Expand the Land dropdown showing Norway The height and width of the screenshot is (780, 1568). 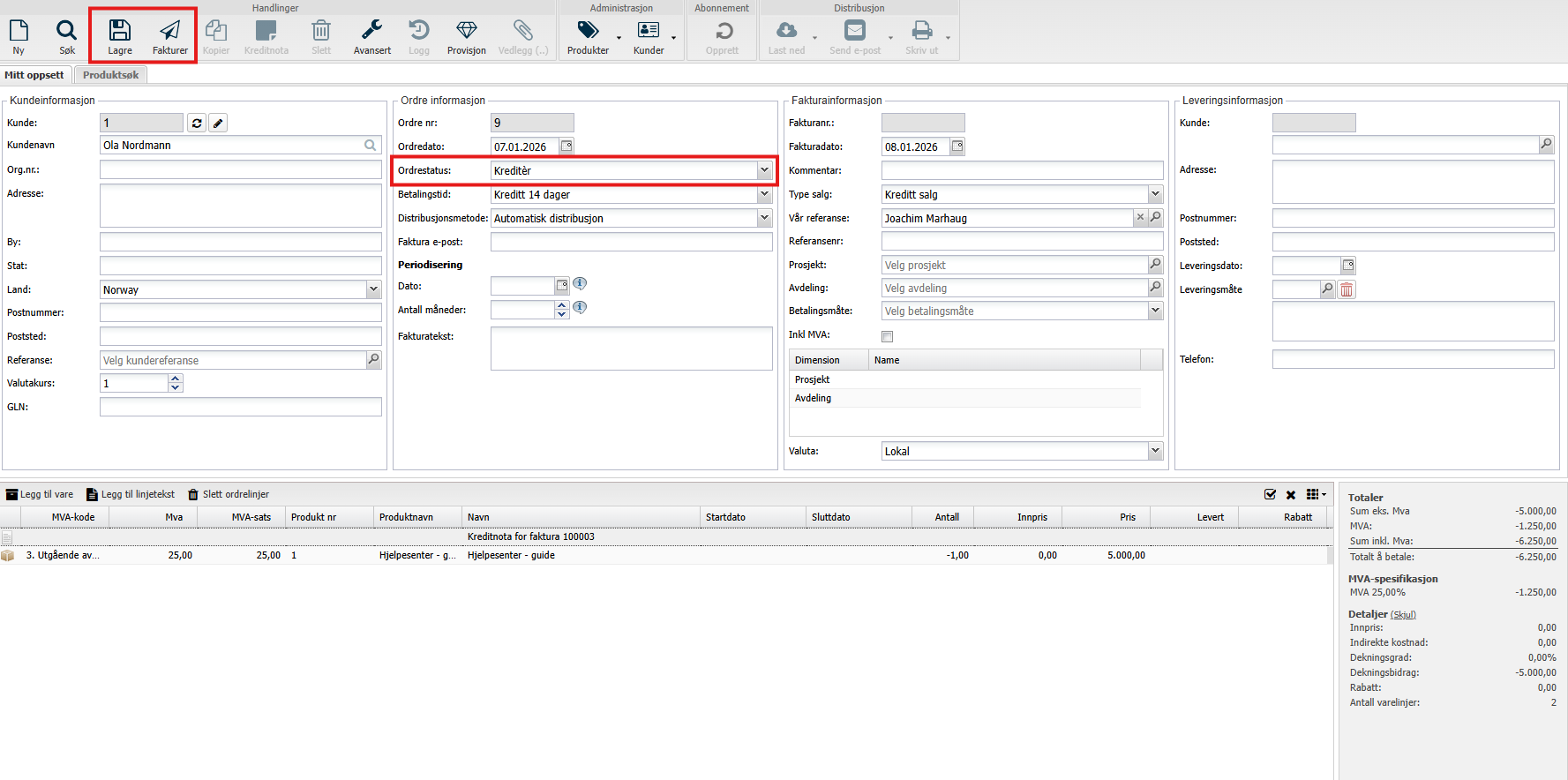pos(373,289)
